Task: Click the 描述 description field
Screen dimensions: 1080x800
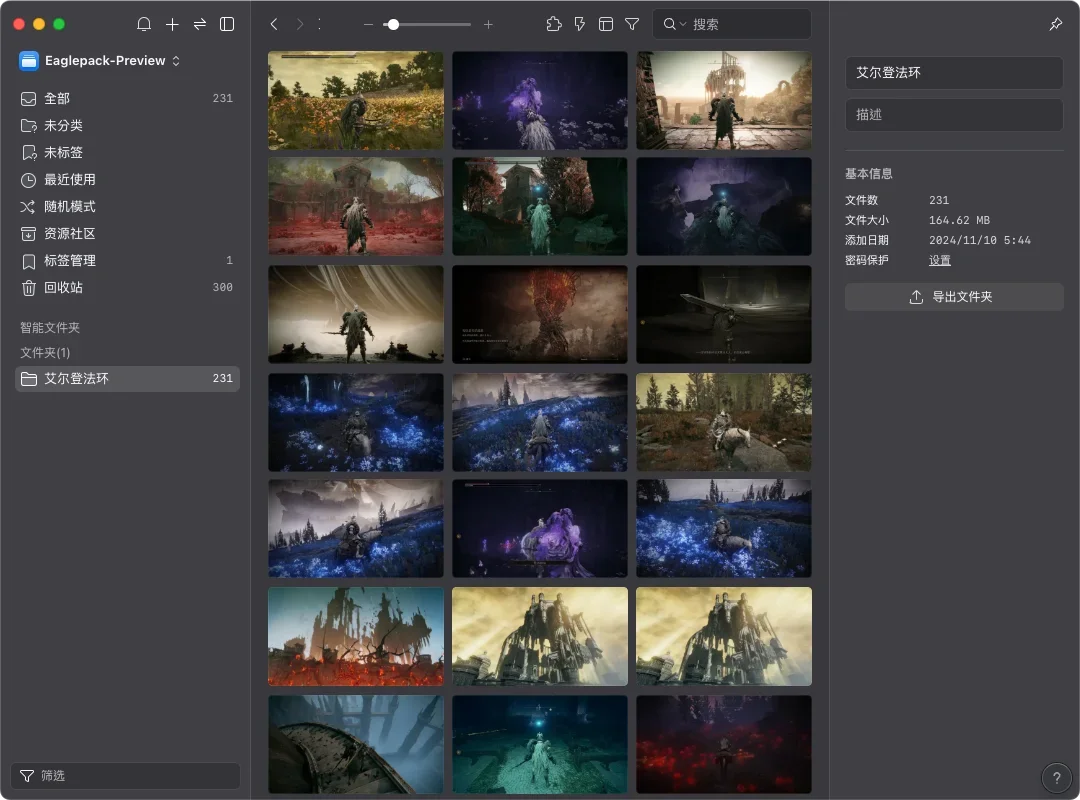Action: [954, 114]
